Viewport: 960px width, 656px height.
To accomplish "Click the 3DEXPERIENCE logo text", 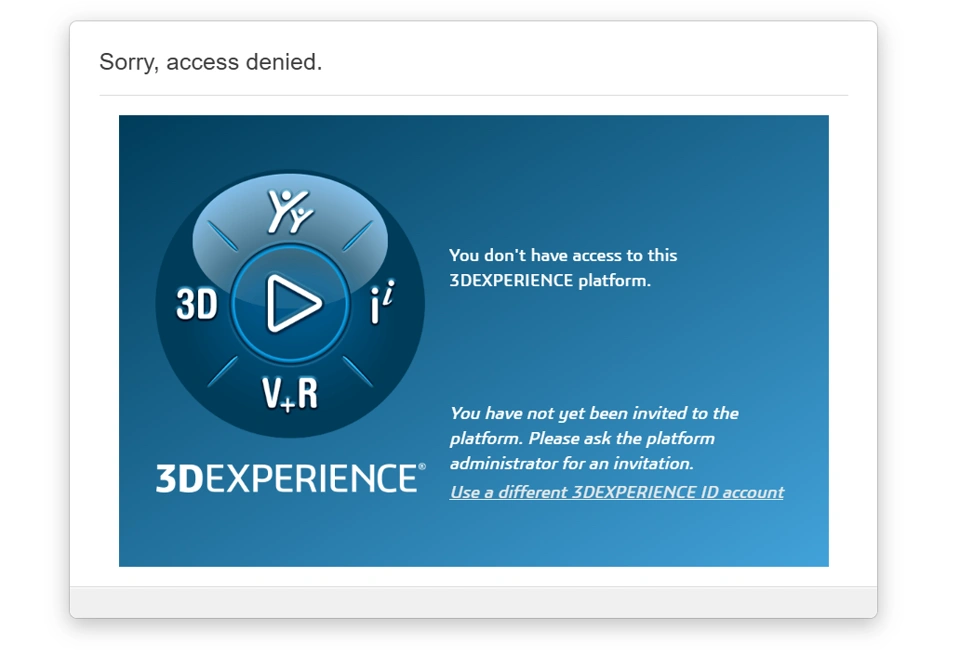I will 290,478.
